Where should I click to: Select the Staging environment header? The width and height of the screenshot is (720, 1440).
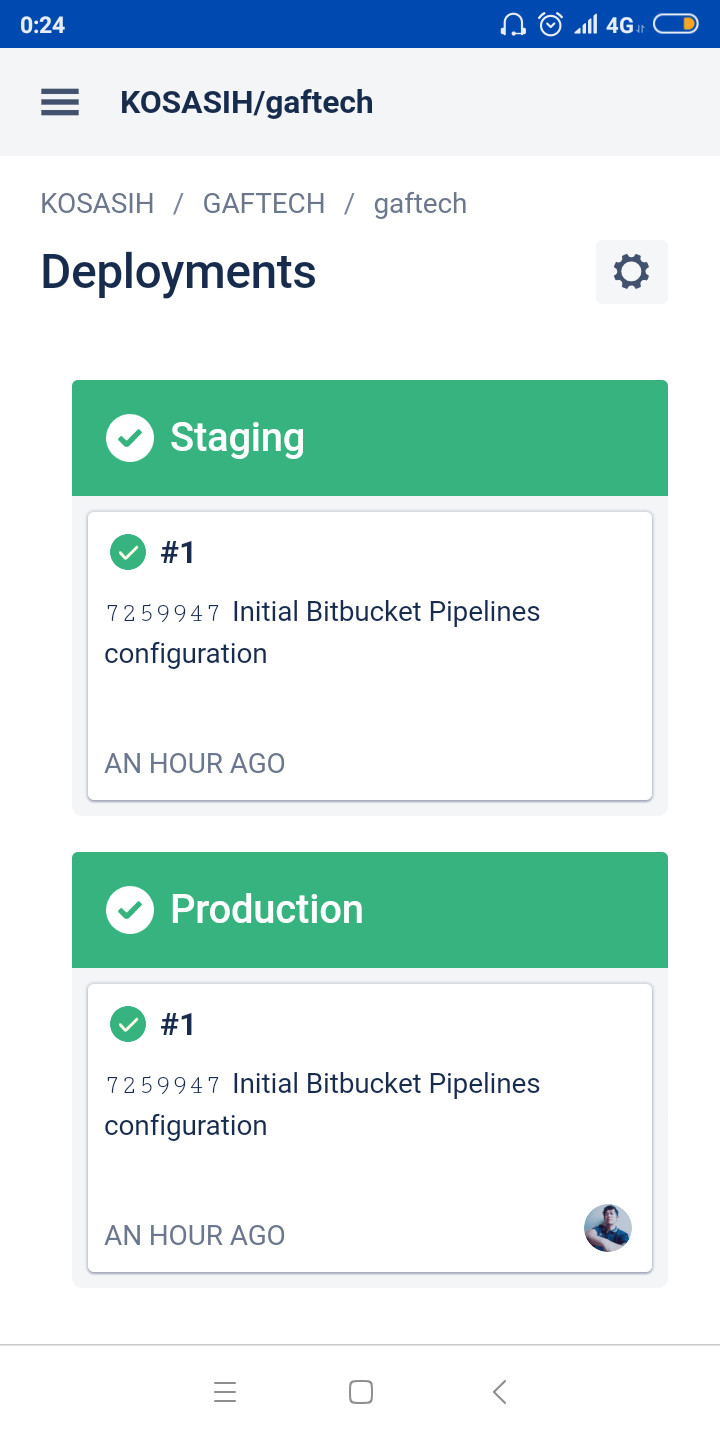click(370, 438)
